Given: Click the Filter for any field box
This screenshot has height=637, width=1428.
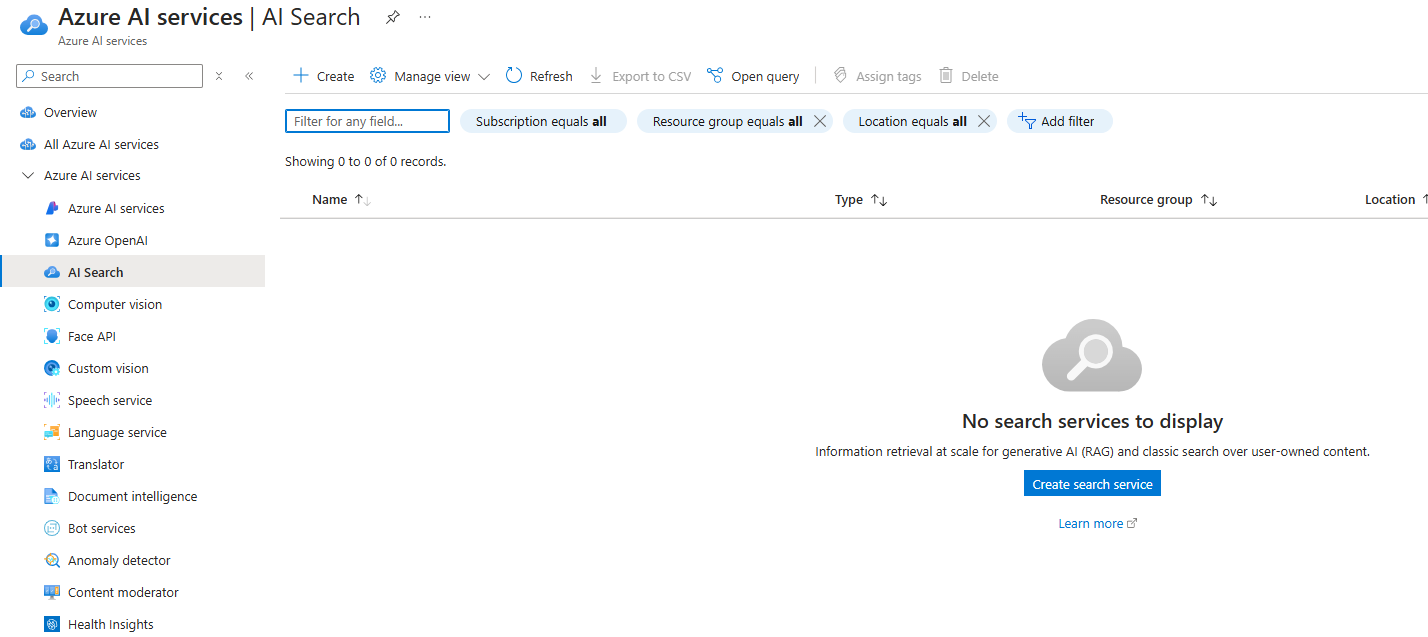Looking at the screenshot, I should tap(367, 121).
